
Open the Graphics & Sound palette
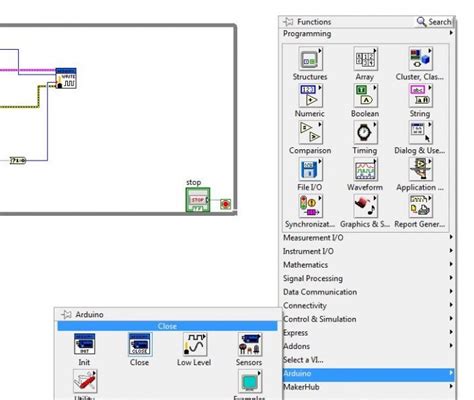coord(365,206)
